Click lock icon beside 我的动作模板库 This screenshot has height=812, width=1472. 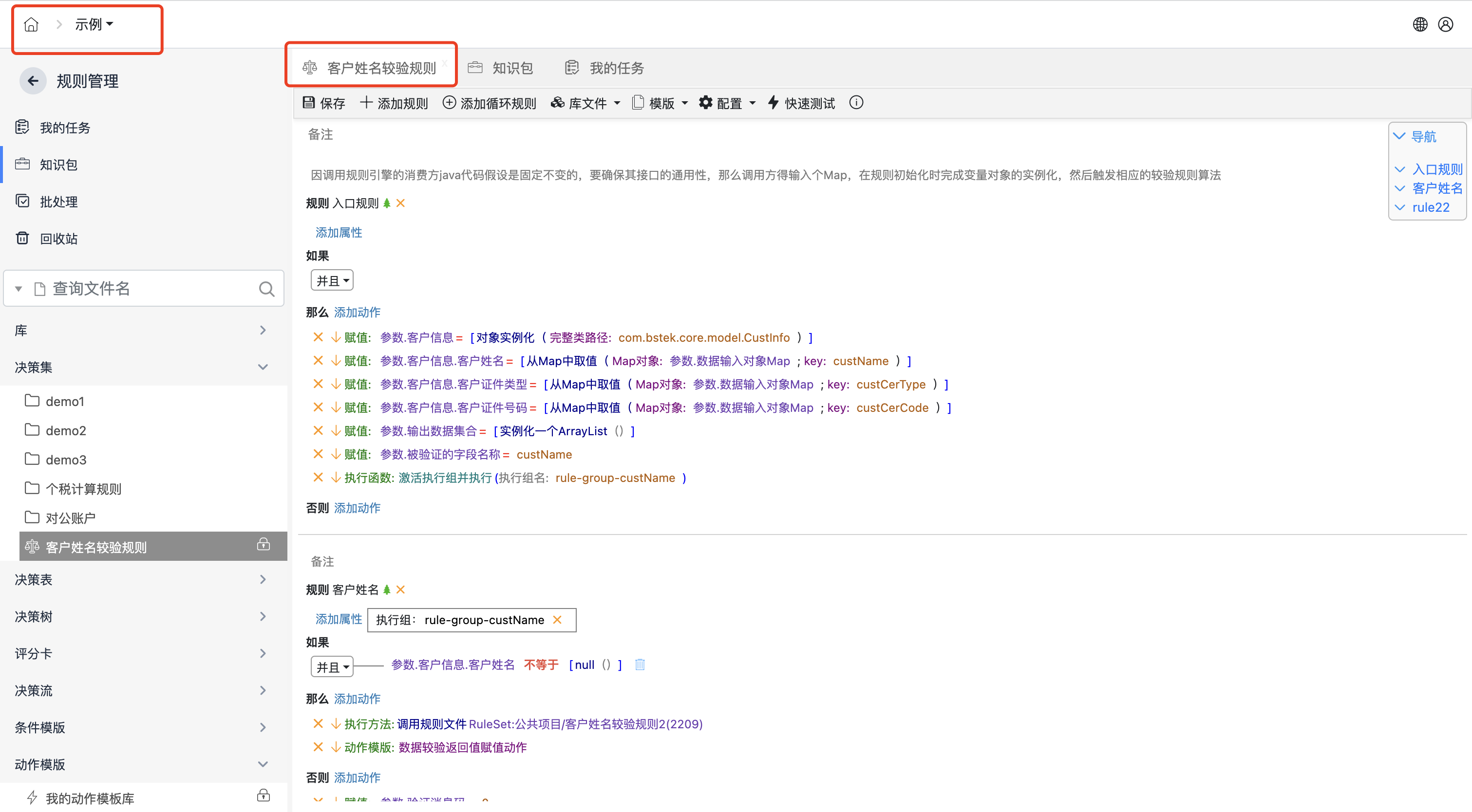coord(264,795)
